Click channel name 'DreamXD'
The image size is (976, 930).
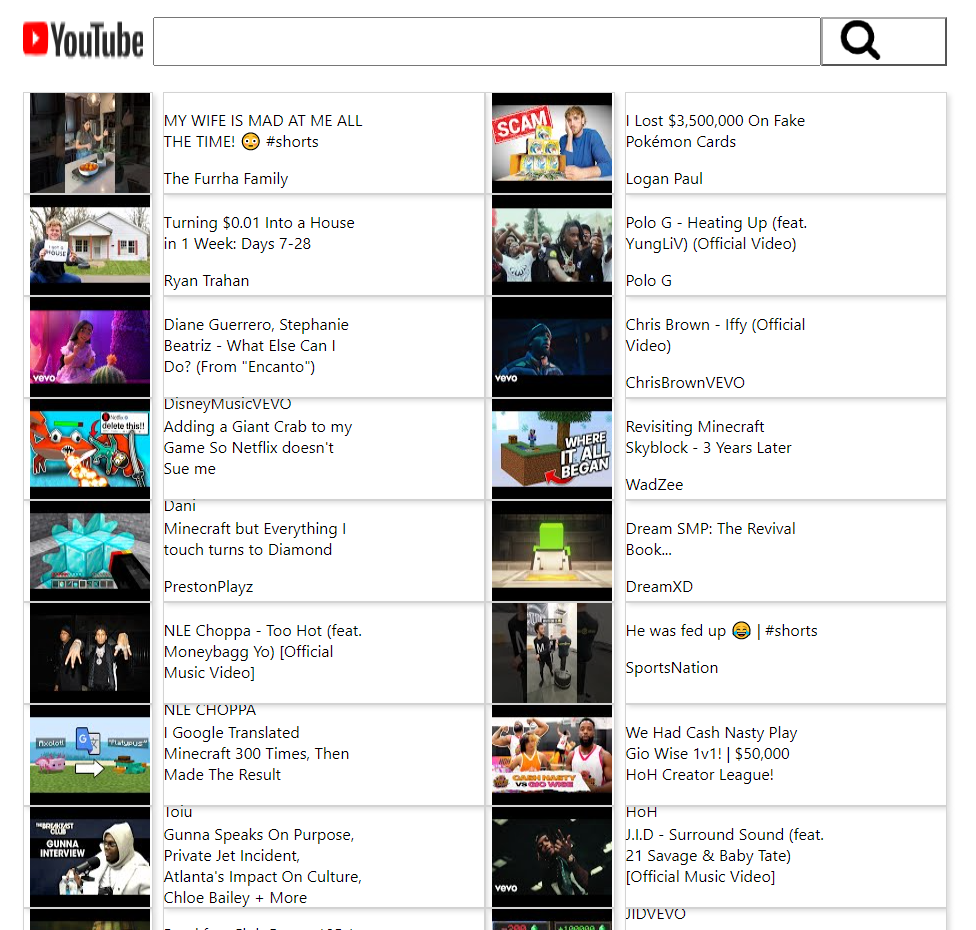point(659,587)
